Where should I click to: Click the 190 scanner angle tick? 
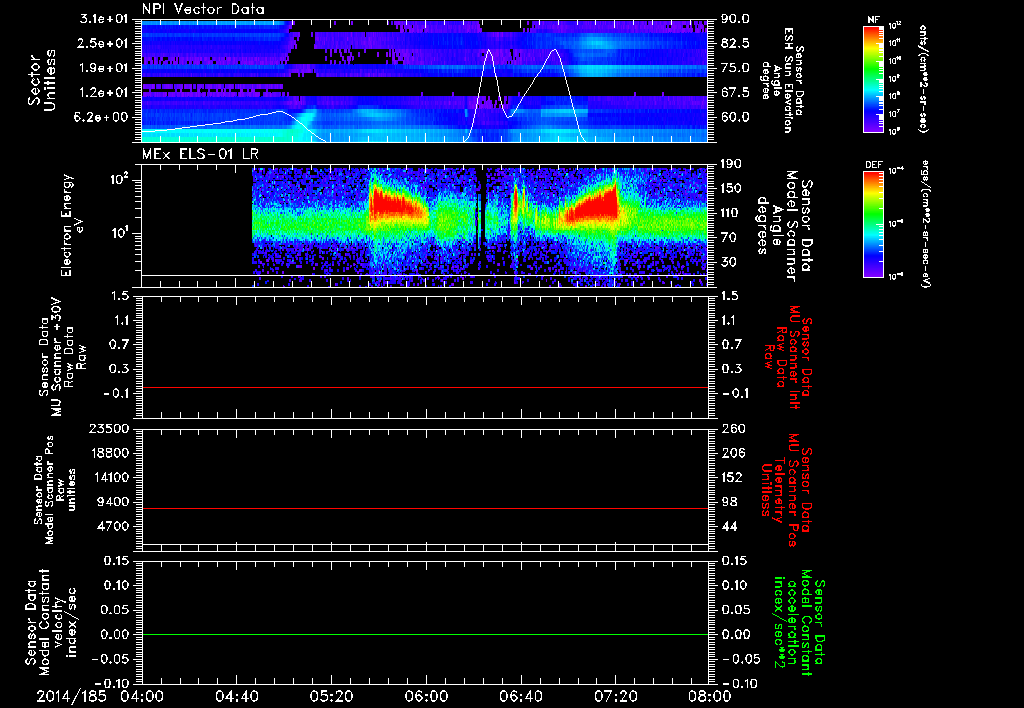[731, 164]
